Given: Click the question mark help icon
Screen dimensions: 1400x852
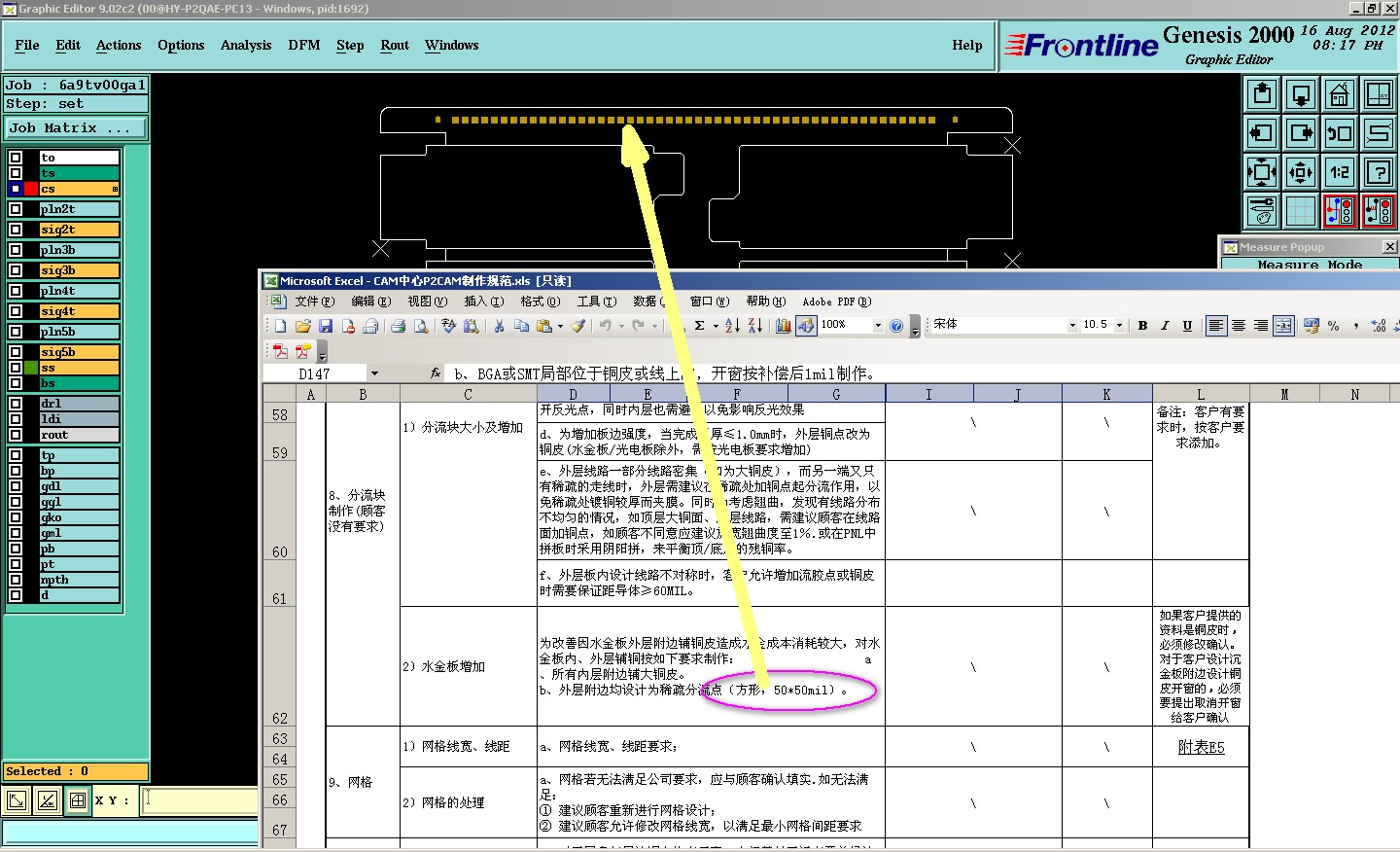Looking at the screenshot, I should (1379, 172).
